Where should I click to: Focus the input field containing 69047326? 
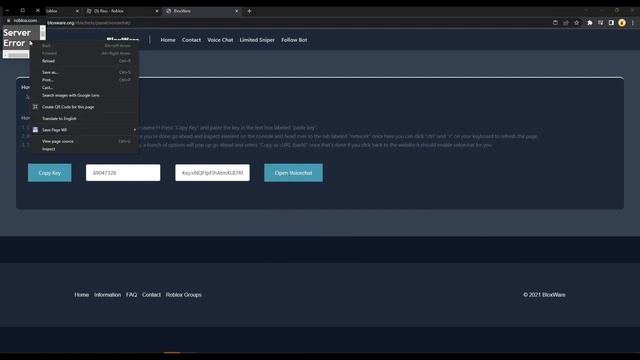click(123, 173)
